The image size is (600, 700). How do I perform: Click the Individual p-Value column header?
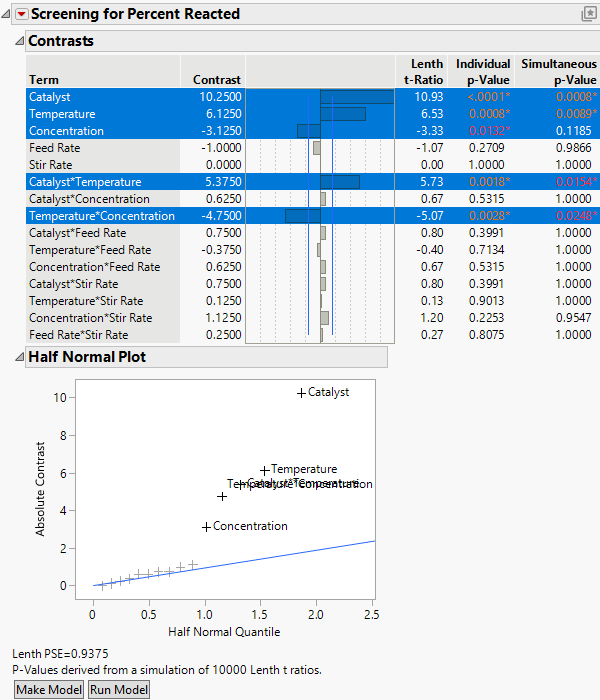482,72
